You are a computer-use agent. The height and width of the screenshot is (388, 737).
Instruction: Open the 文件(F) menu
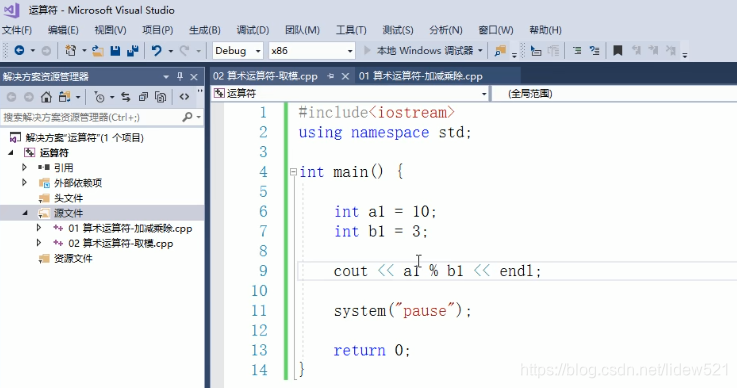tap(17, 30)
